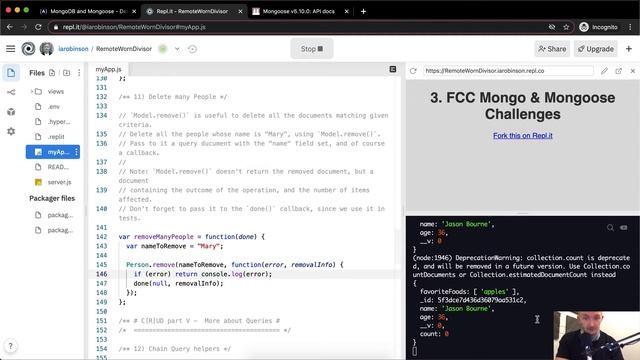Screen dimensions: 640x360
Task: Click the eye-slash tracking icon in address bar
Action: pyautogui.click(x=552, y=27)
